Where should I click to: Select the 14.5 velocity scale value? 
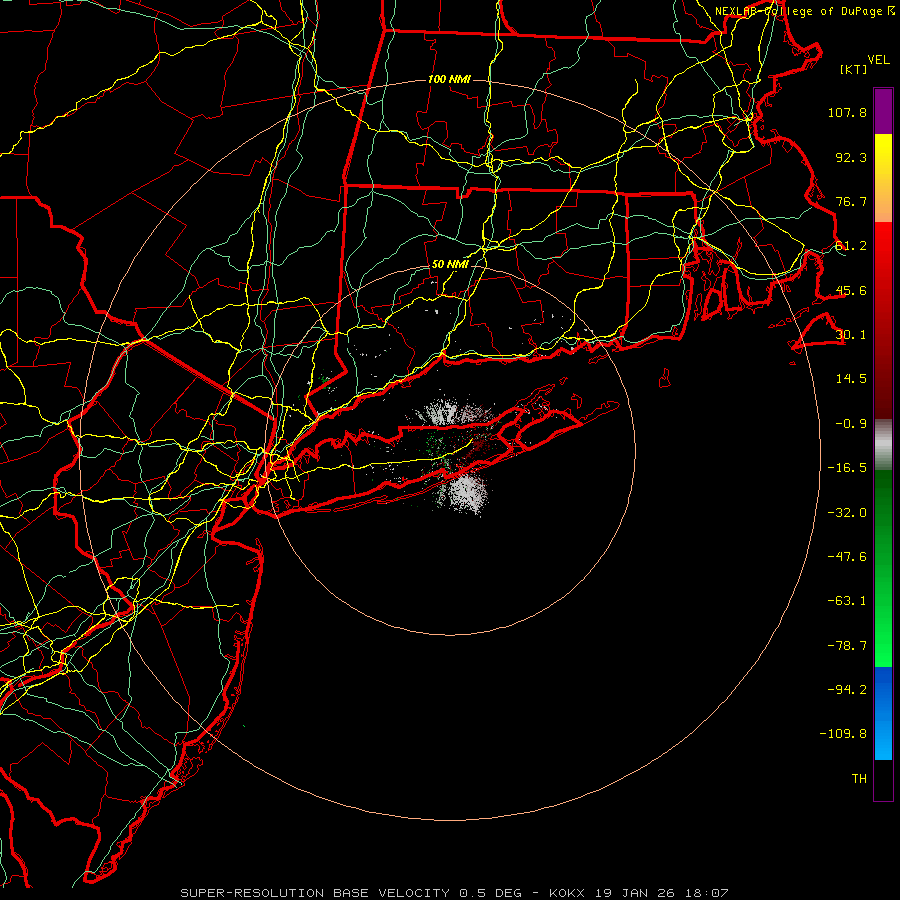pos(851,379)
